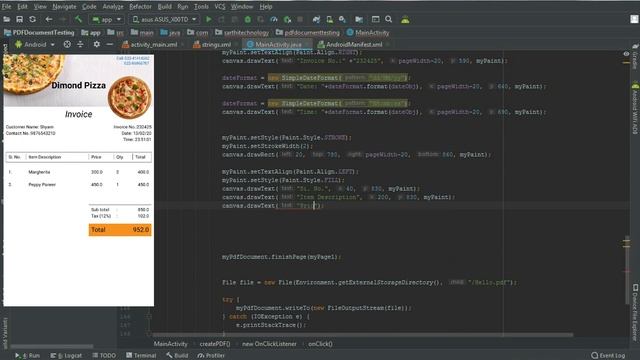Click the Open file toolbar icon
640x360 pixels.
pyautogui.click(x=7, y=19)
